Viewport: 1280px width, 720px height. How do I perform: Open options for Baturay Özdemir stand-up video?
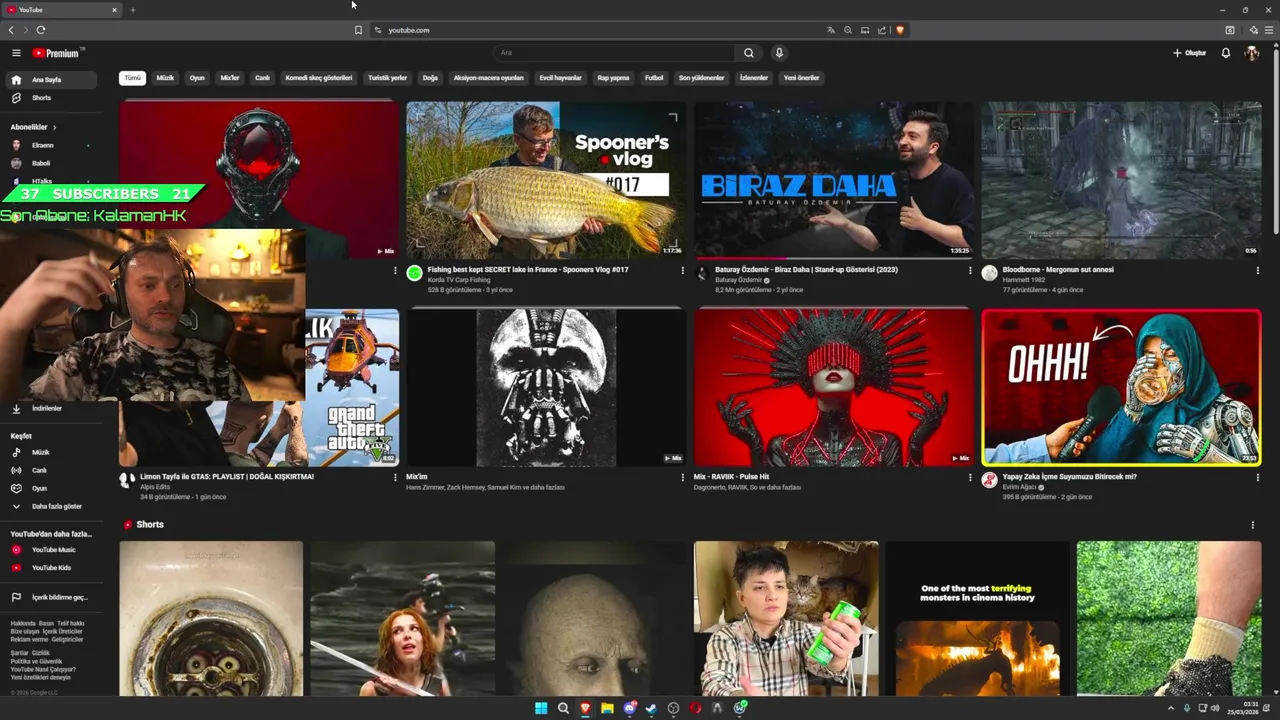(970, 271)
